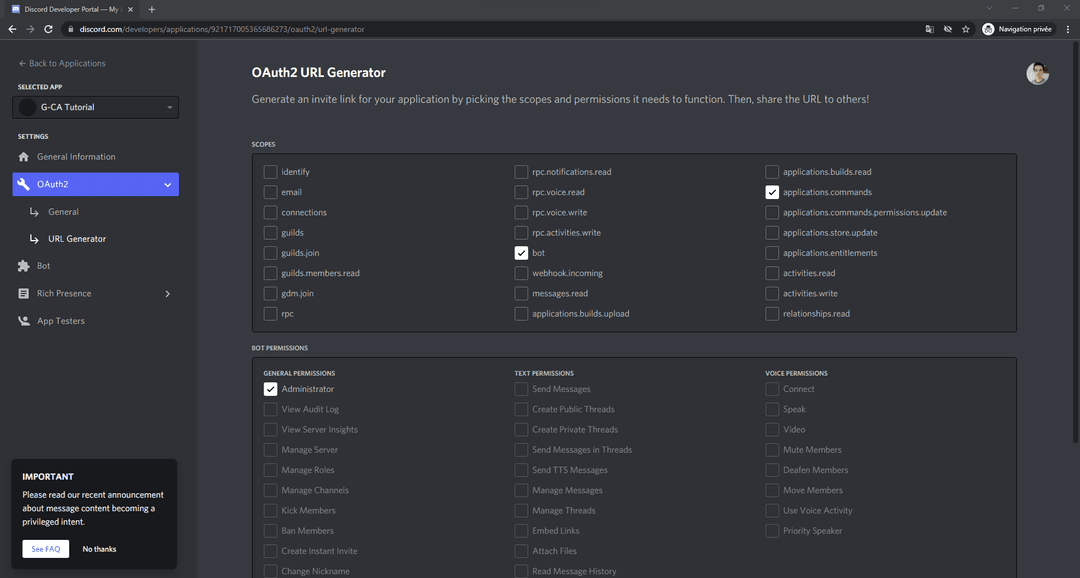The image size is (1080, 578).
Task: Check the applications.entitlements scope
Action: point(772,253)
